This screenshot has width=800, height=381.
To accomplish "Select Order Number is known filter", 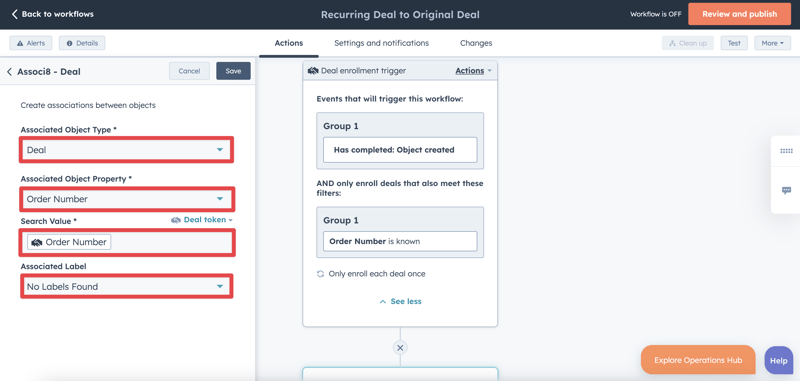I will tap(400, 241).
